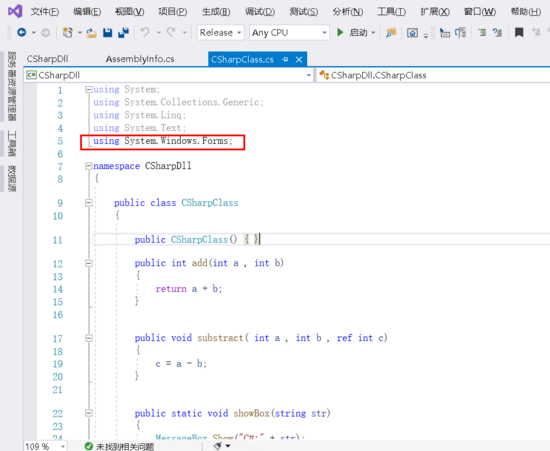The width and height of the screenshot is (550, 451).
Task: Open the 文件(F) menu
Action: tap(45, 12)
